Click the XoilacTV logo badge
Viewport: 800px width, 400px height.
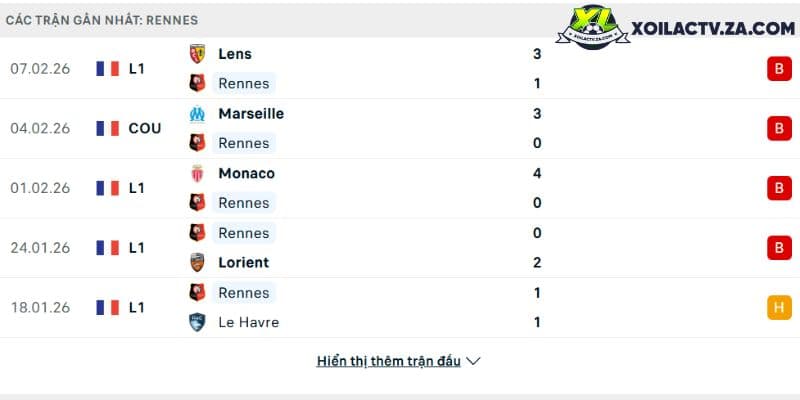593,27
